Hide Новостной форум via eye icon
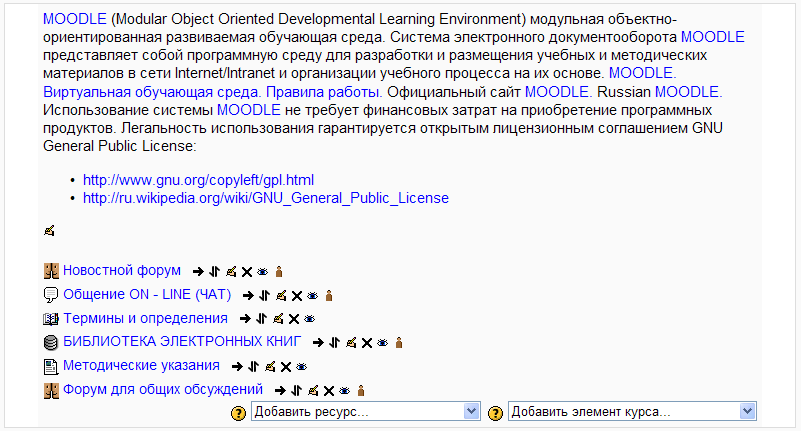The height and width of the screenshot is (431, 801). (x=263, y=272)
